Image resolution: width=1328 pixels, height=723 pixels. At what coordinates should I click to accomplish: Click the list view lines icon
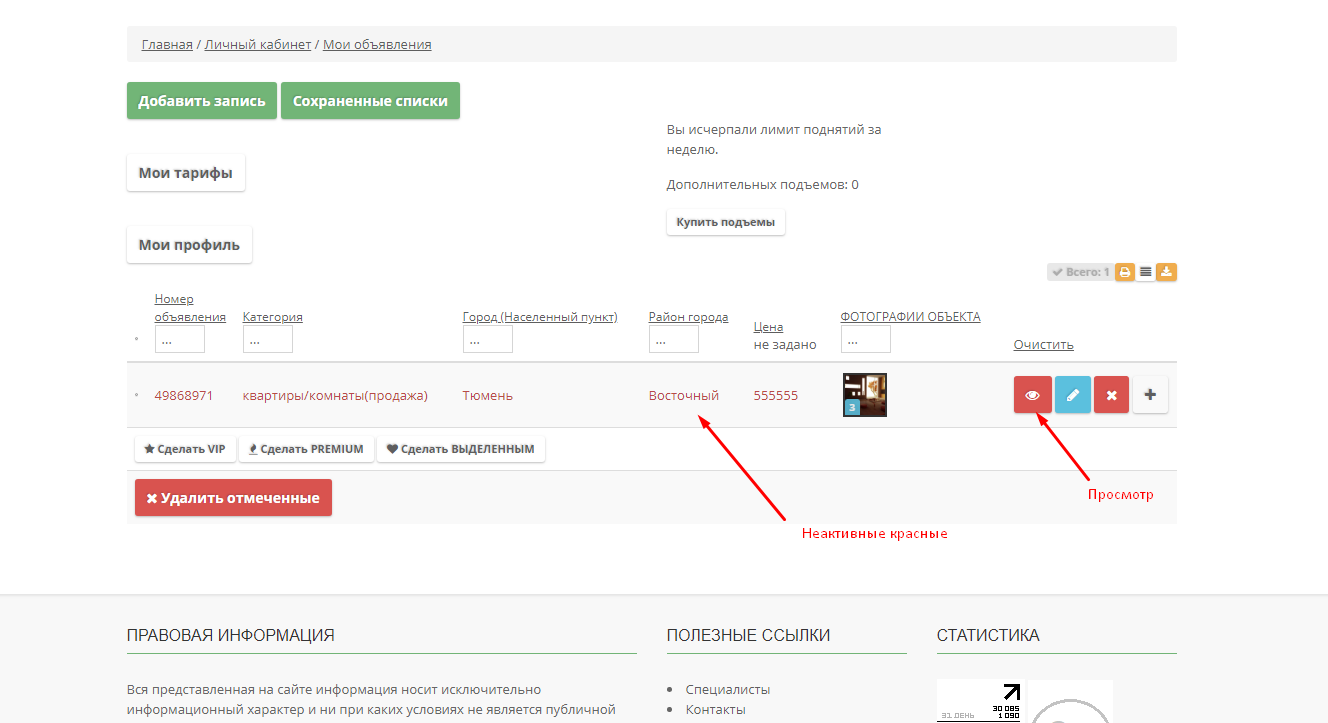click(x=1146, y=272)
